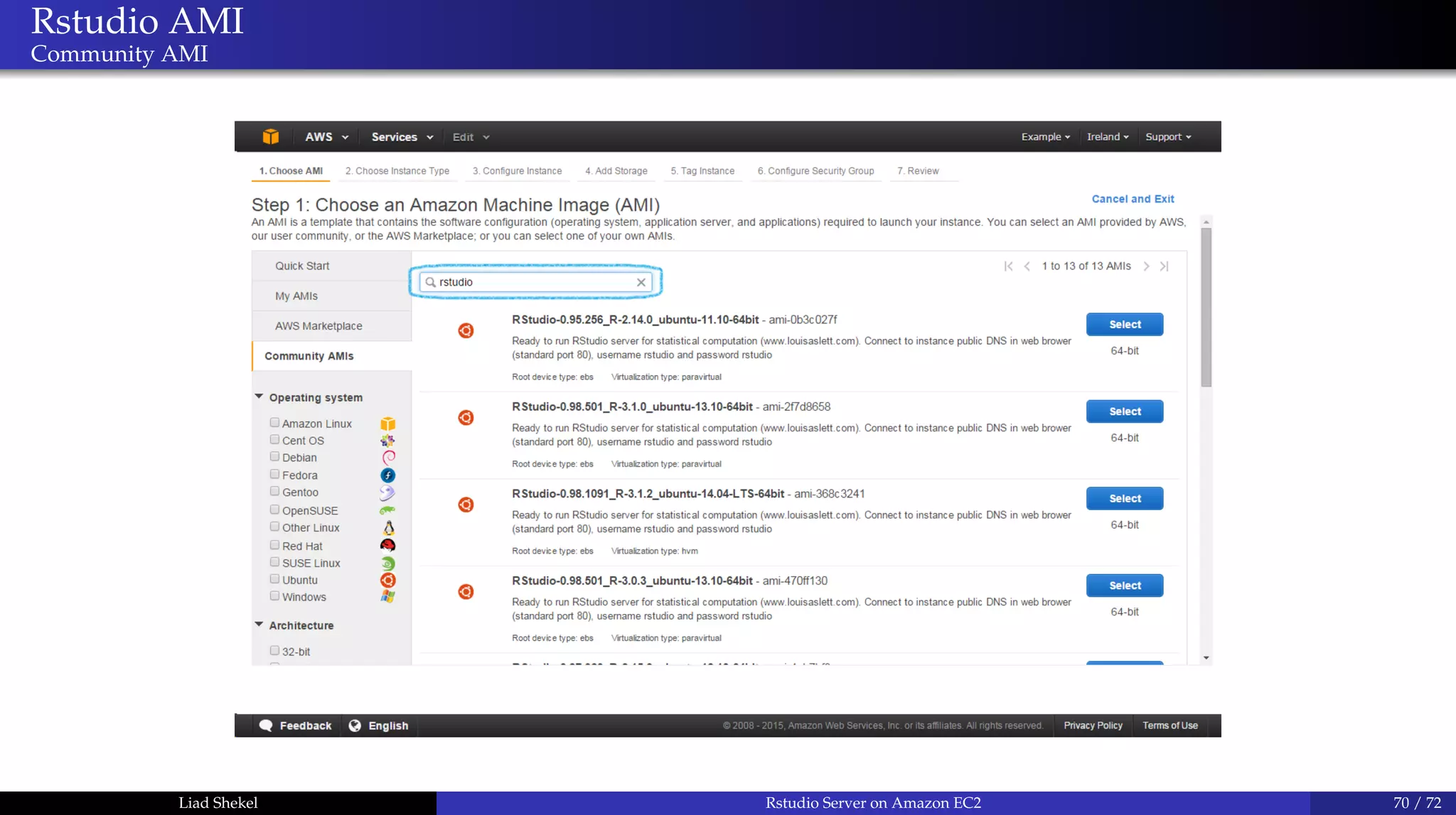Click the SUSE Linux filter icon
The image size is (1456, 815).
(387, 563)
